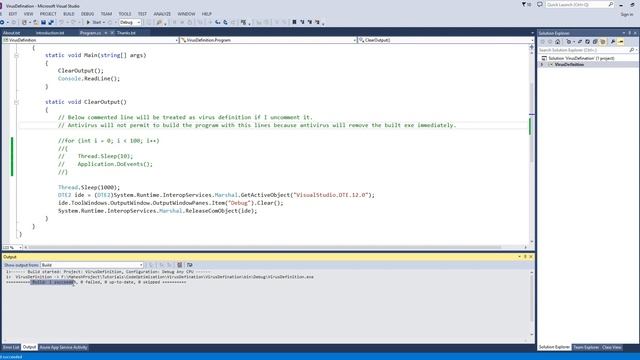Switch to the Class View tab
Viewport: 640px width, 360px height.
pos(612,347)
